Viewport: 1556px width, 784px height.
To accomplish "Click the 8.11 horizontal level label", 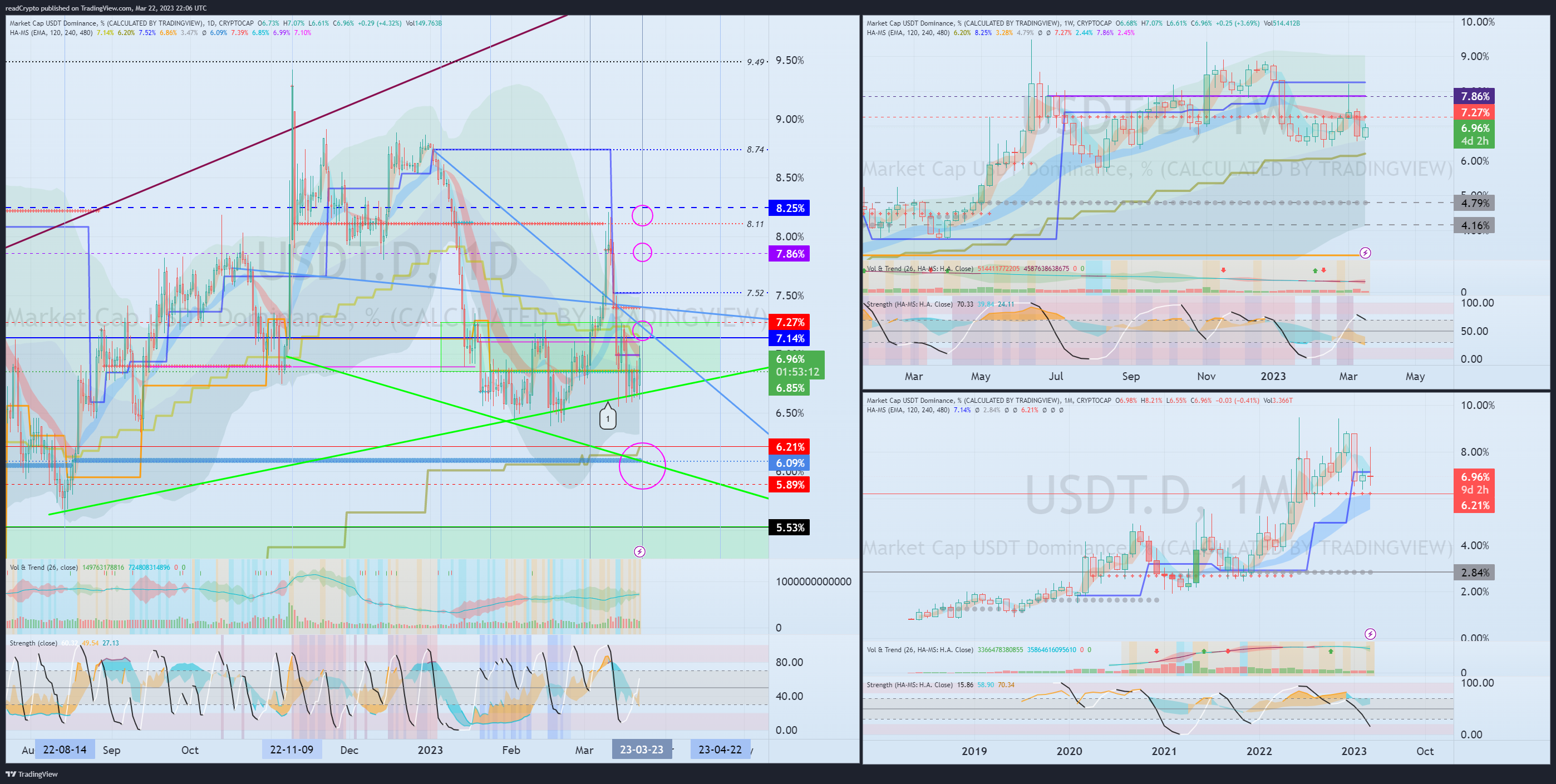I will click(755, 224).
